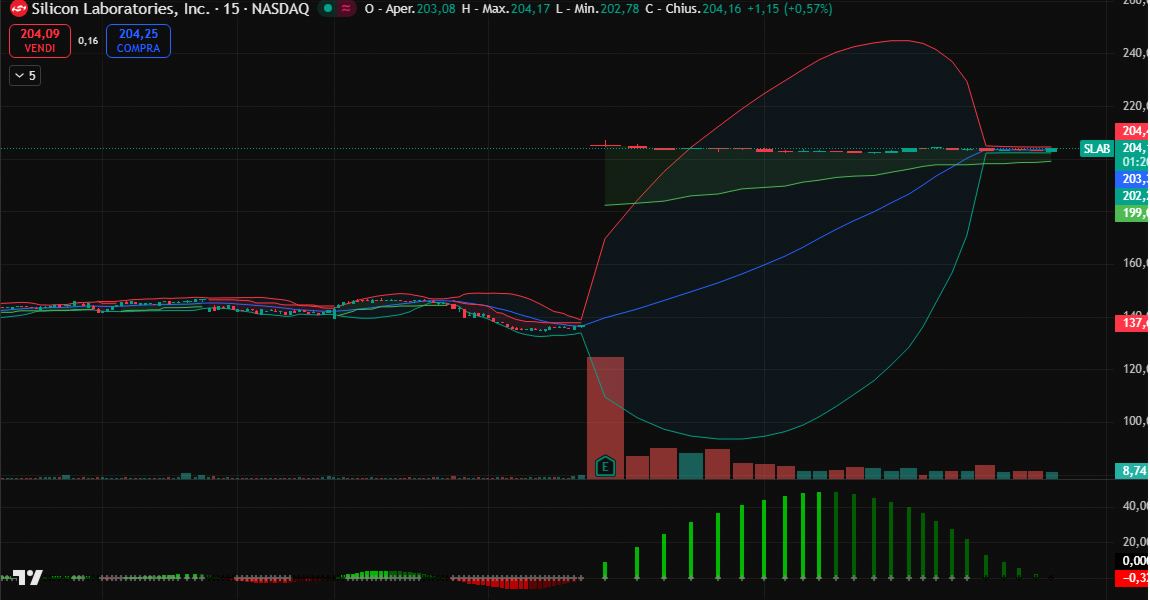1150x600 pixels.
Task: Click the 220,0 price scale tick
Action: point(1135,106)
